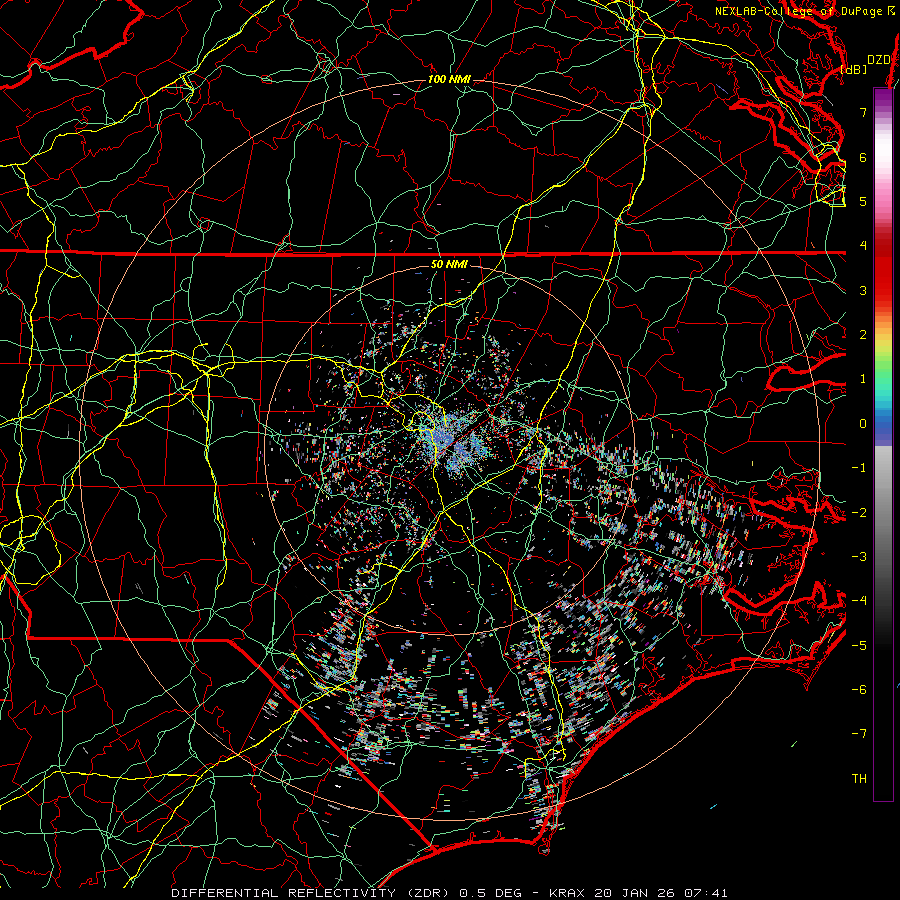Click "(ZDR)" in the bottom caption

click(x=428, y=893)
